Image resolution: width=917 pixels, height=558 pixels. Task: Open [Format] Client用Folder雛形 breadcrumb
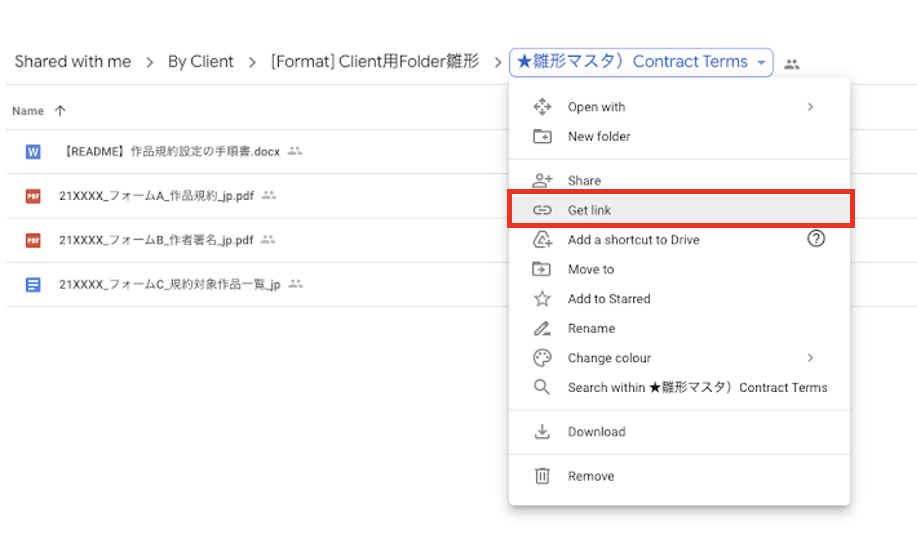[x=375, y=61]
